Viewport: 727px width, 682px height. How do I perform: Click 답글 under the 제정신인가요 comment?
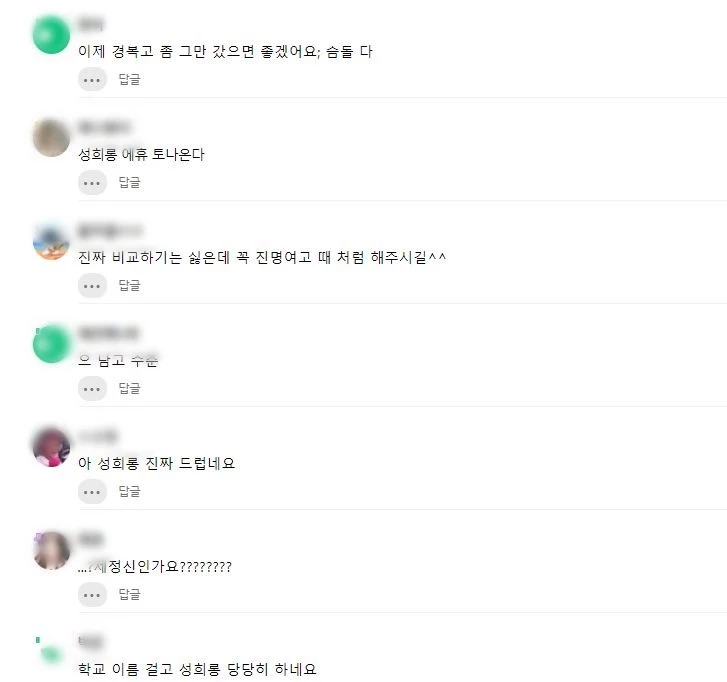pyautogui.click(x=129, y=594)
